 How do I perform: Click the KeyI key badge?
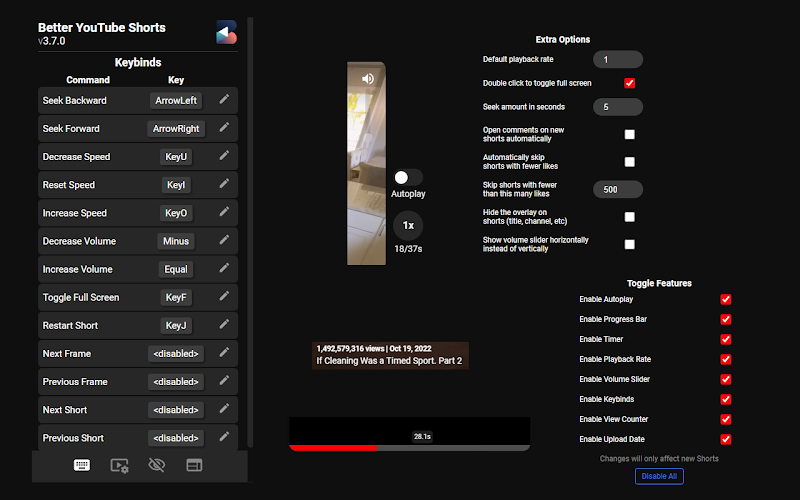pos(176,185)
